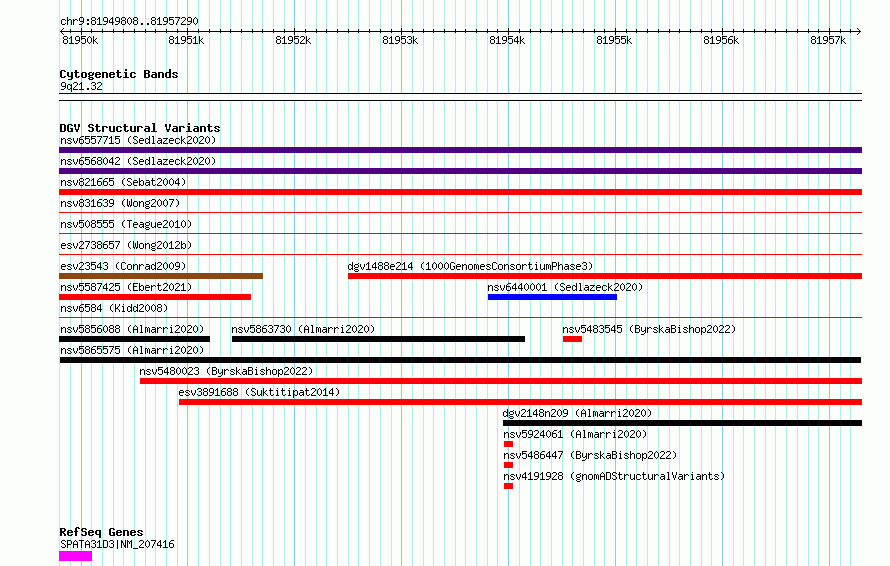
Task: Click the purple bar under nsv6568042
Action: [x=460, y=171]
